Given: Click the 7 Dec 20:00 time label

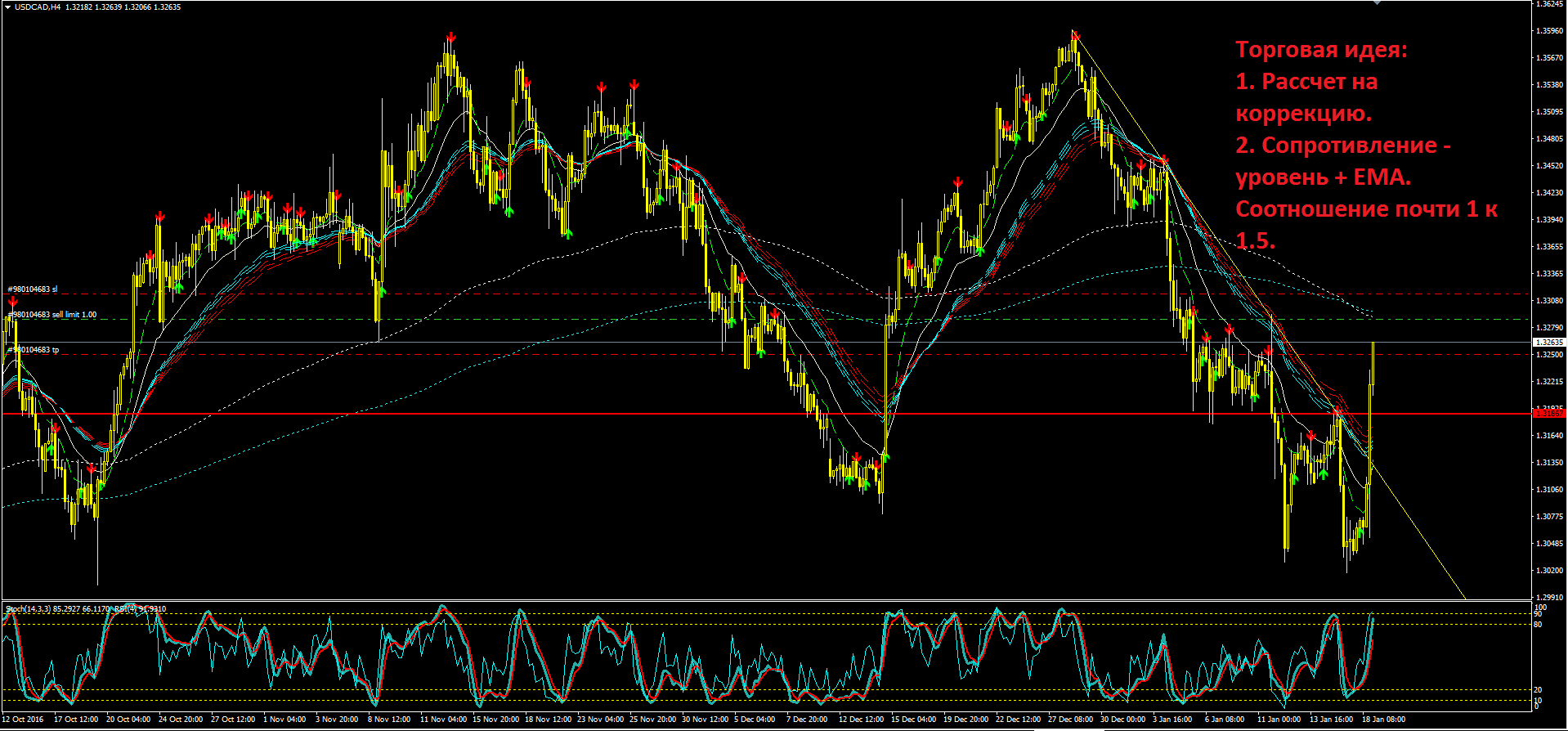Looking at the screenshot, I should tap(808, 720).
